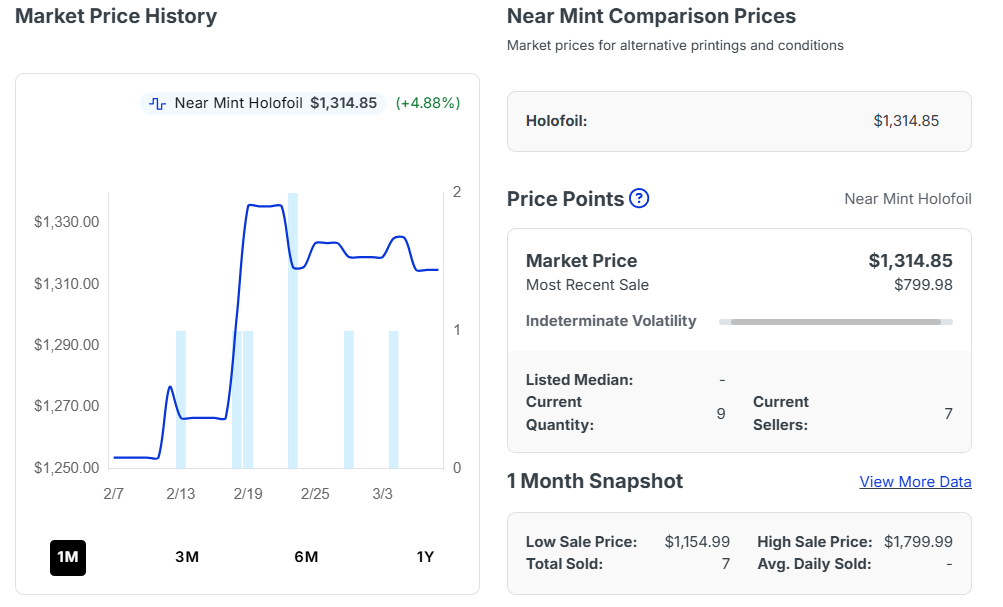Click the tallest sales volume bar in the chart
1003x607 pixels.
point(293,330)
